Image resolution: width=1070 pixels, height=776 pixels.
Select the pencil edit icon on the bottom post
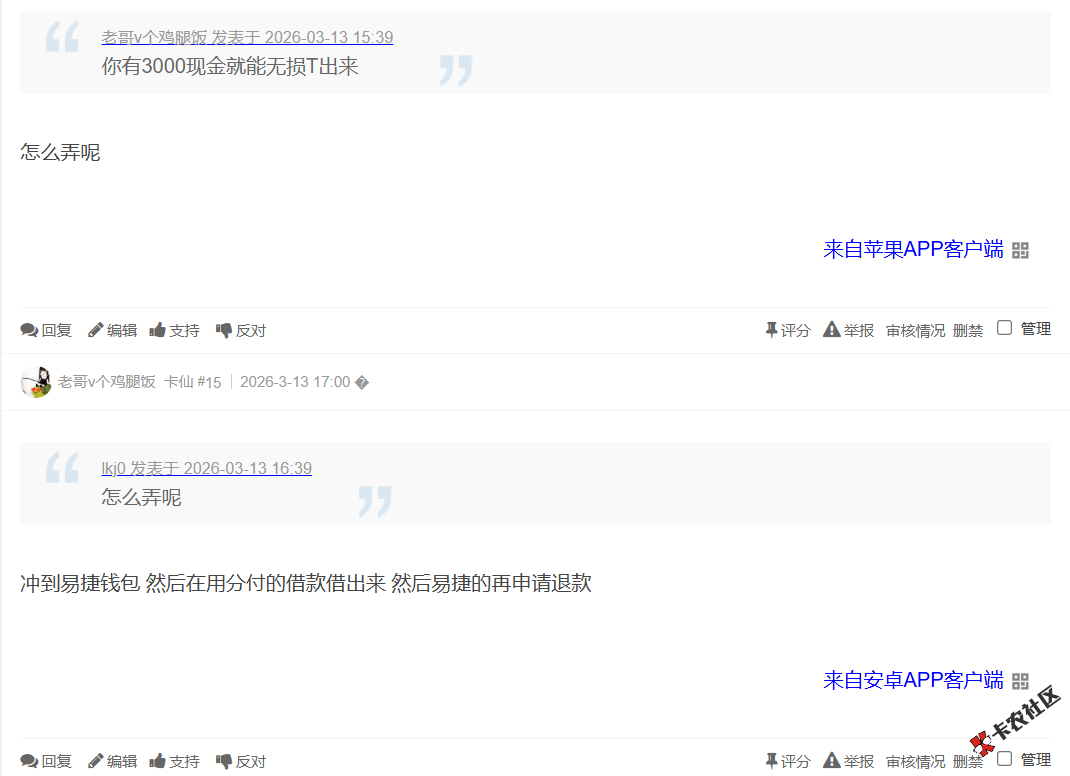pos(95,760)
